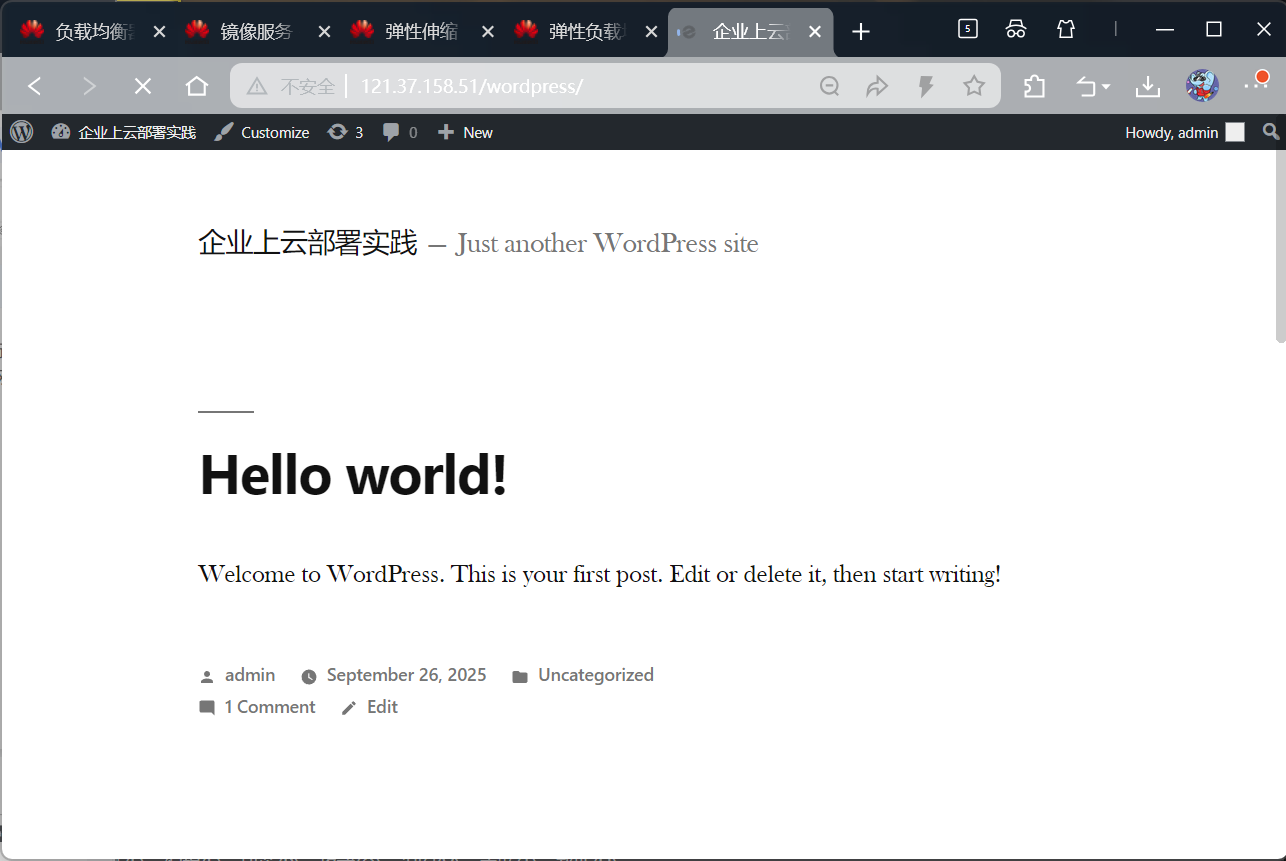The width and height of the screenshot is (1286, 861).
Task: Edit the Hello world post
Action: [382, 707]
